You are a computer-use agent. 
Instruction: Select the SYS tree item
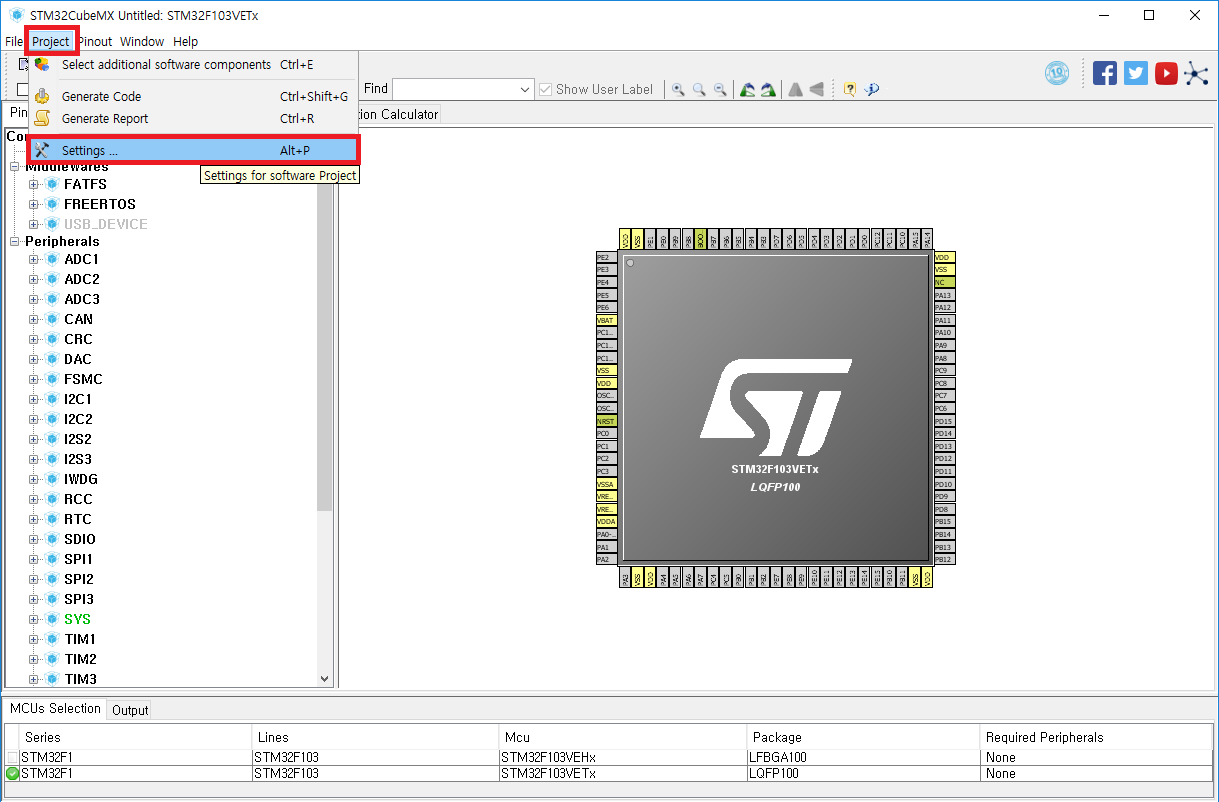[x=77, y=619]
